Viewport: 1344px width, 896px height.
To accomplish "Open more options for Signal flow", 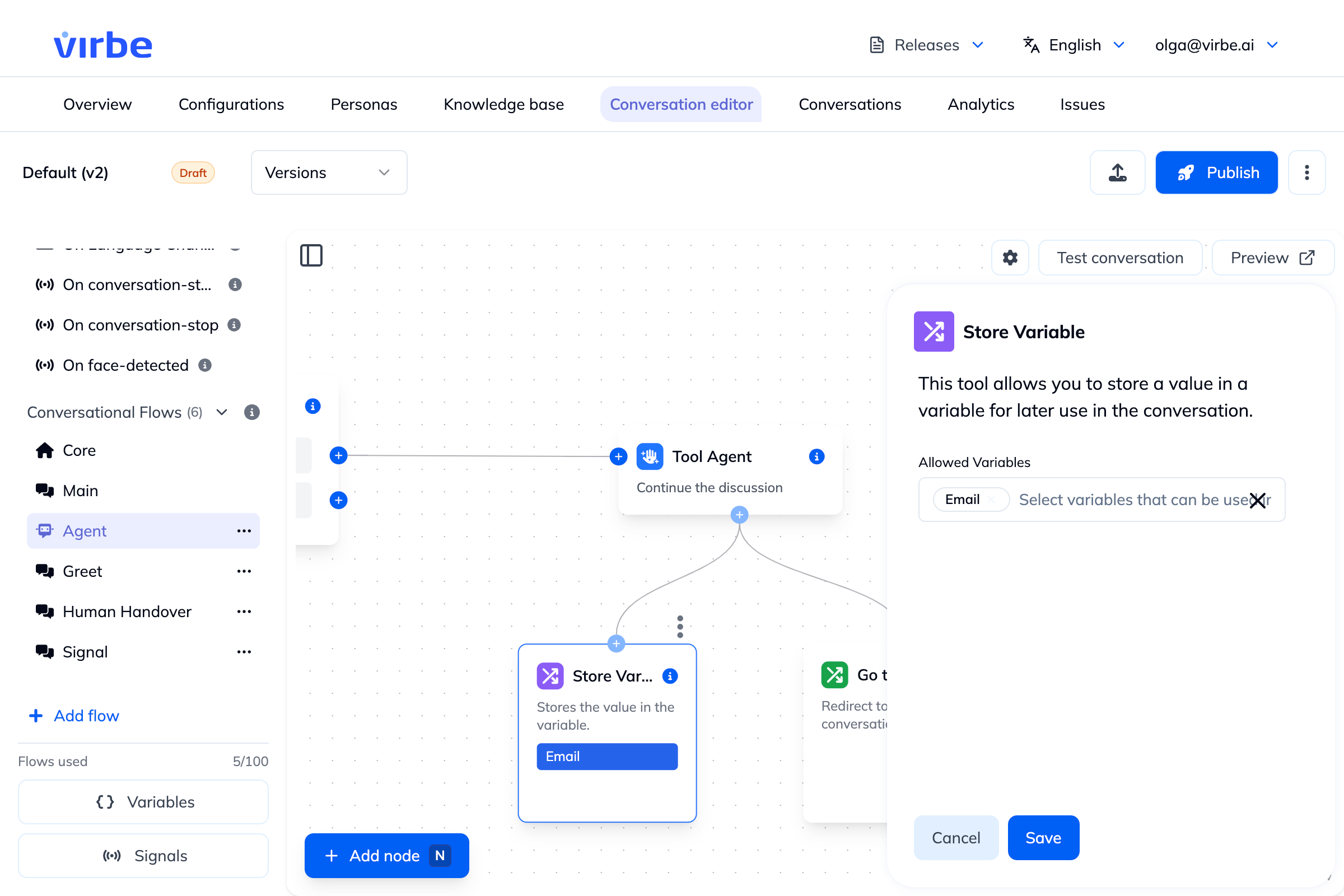I will [244, 652].
